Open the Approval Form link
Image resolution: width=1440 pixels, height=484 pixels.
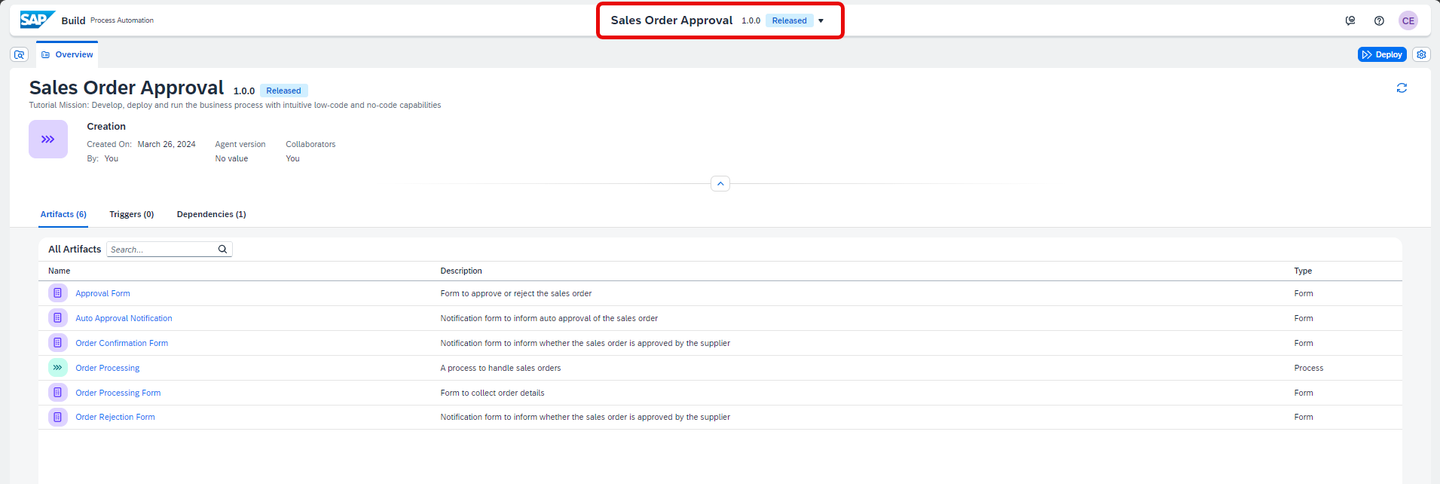point(103,293)
